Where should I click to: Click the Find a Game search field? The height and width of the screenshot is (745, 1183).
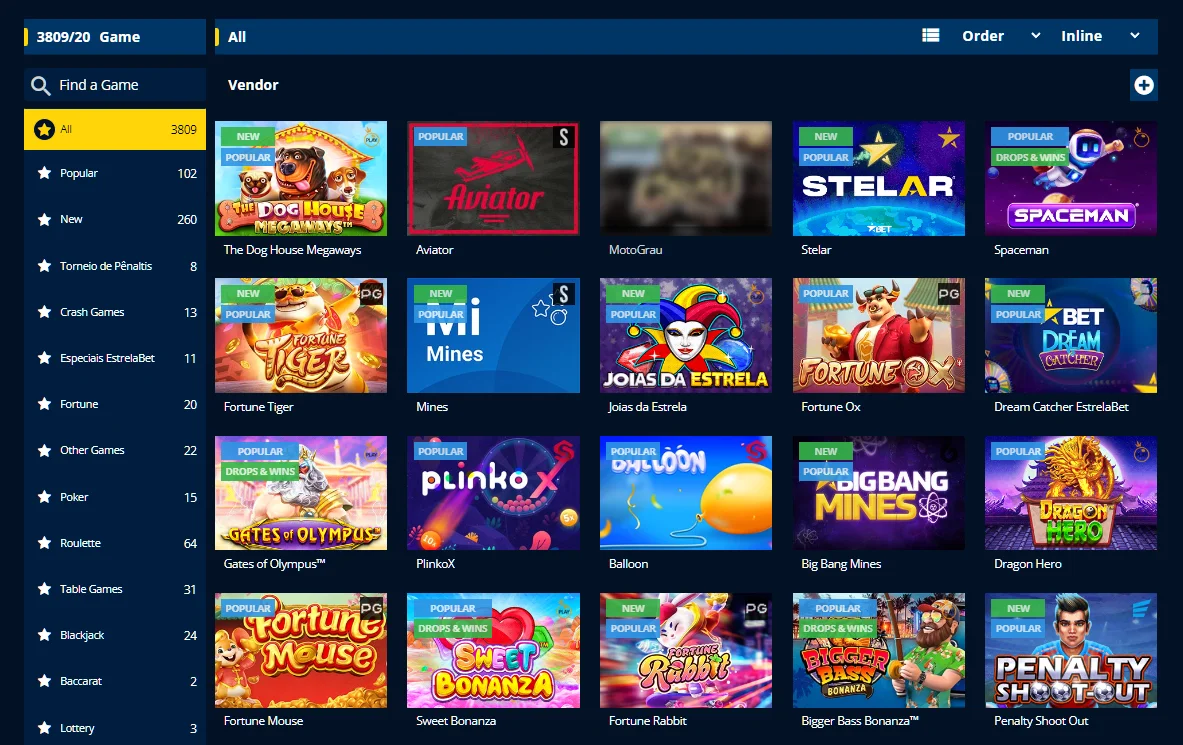tap(115, 85)
